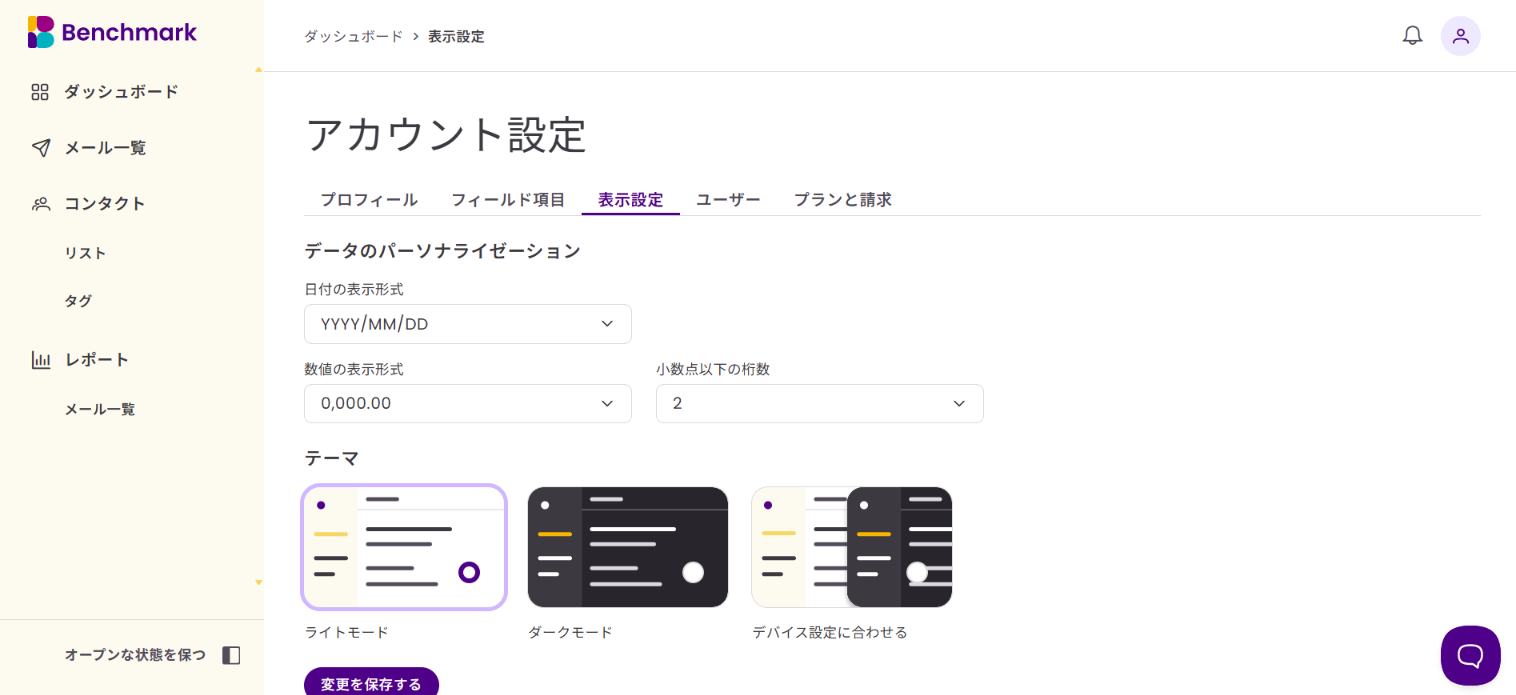Click 変更を保存する button

[x=372, y=683]
